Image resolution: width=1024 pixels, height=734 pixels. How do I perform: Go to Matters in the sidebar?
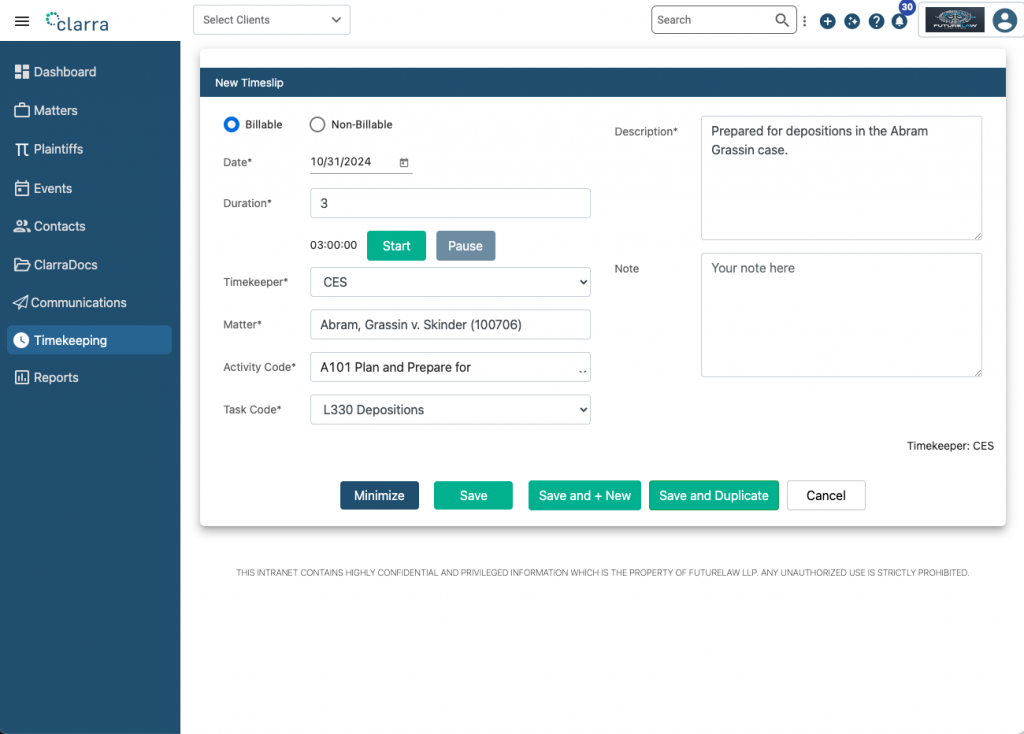coord(55,111)
